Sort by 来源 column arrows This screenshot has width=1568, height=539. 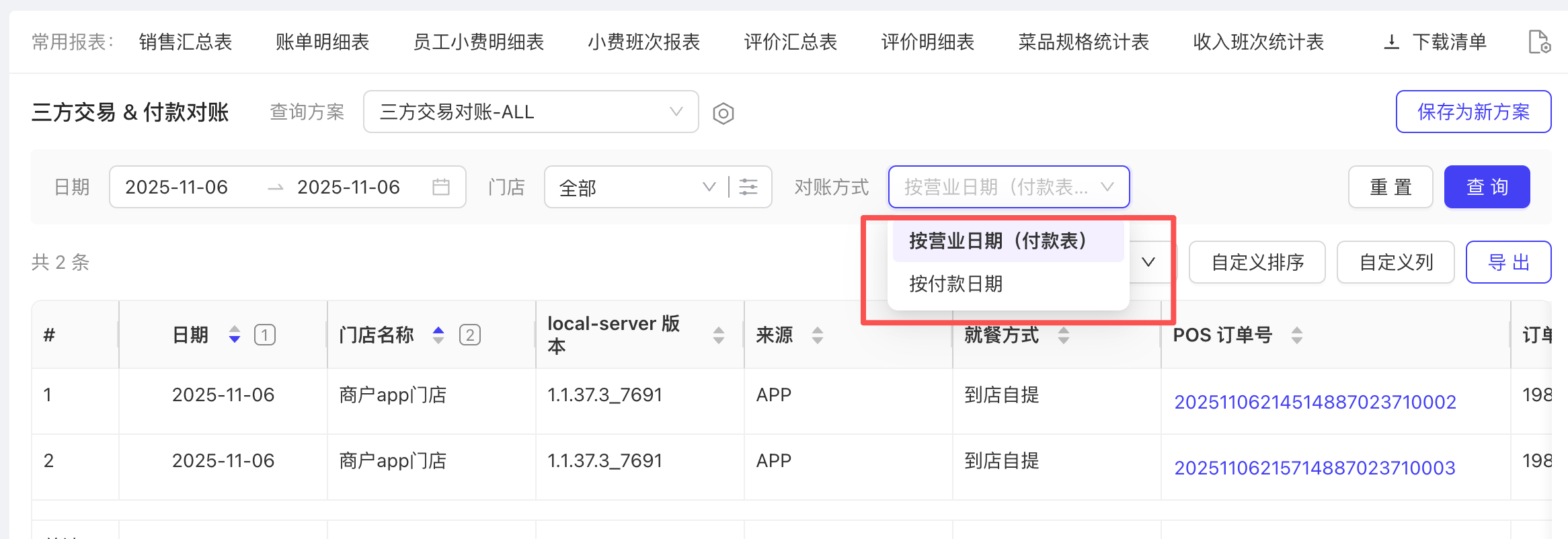point(818,335)
